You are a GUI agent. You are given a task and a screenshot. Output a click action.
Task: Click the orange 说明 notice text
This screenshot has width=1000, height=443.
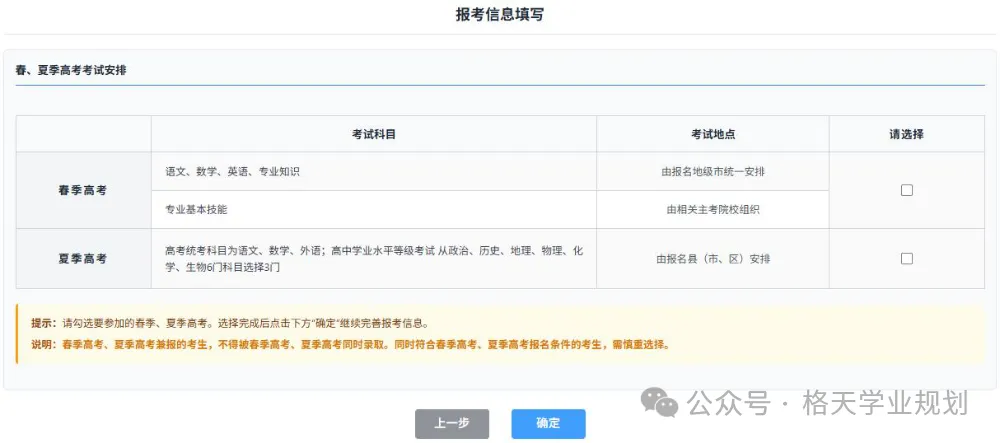(x=350, y=345)
